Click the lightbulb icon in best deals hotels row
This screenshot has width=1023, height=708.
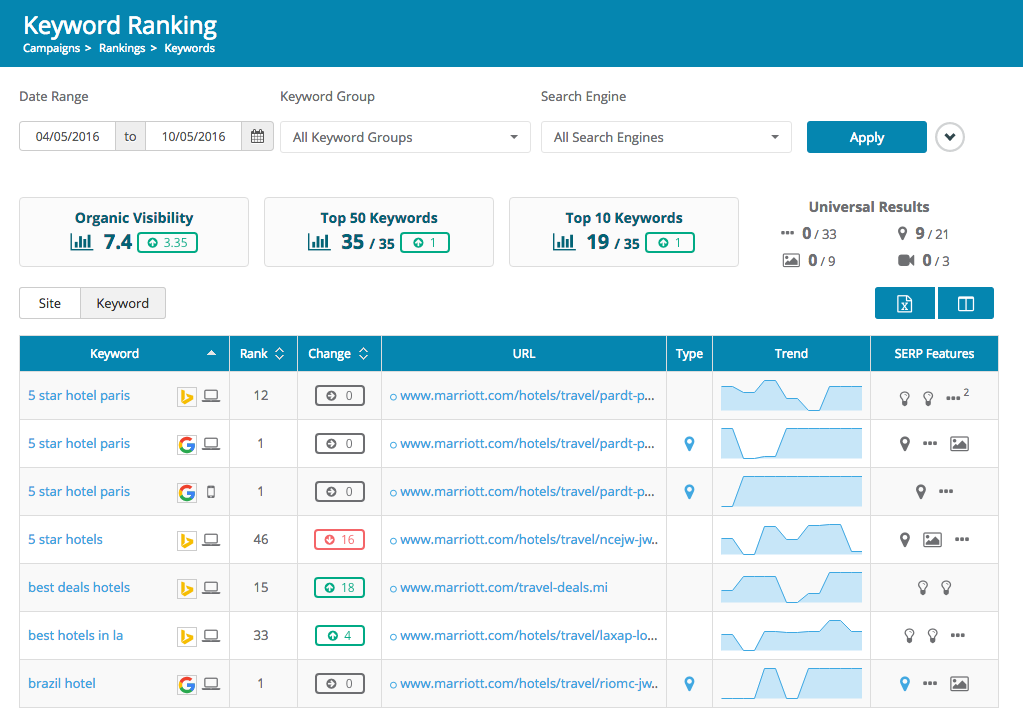923,588
